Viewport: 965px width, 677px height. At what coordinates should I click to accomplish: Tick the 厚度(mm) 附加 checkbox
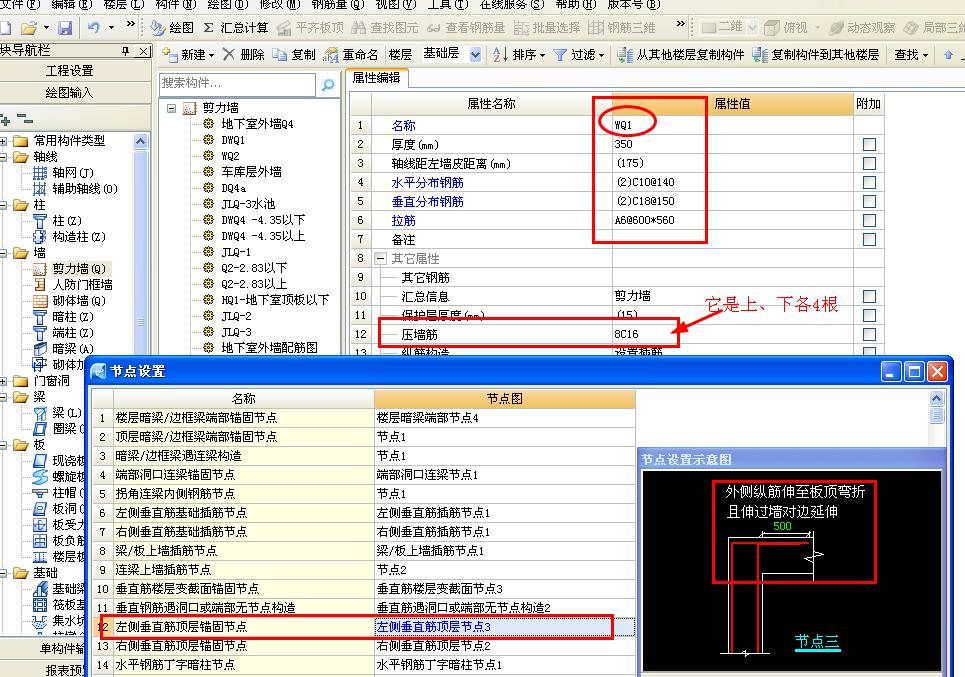pos(869,144)
